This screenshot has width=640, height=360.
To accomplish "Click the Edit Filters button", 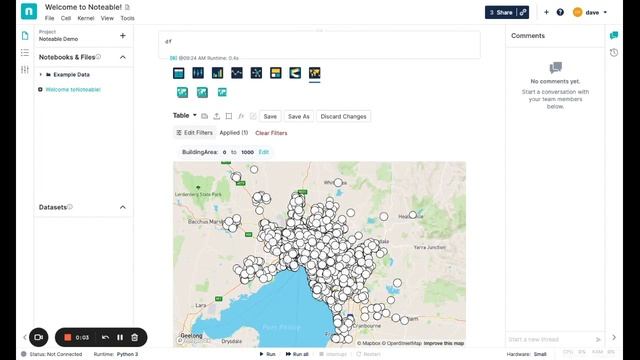I will (x=194, y=133).
